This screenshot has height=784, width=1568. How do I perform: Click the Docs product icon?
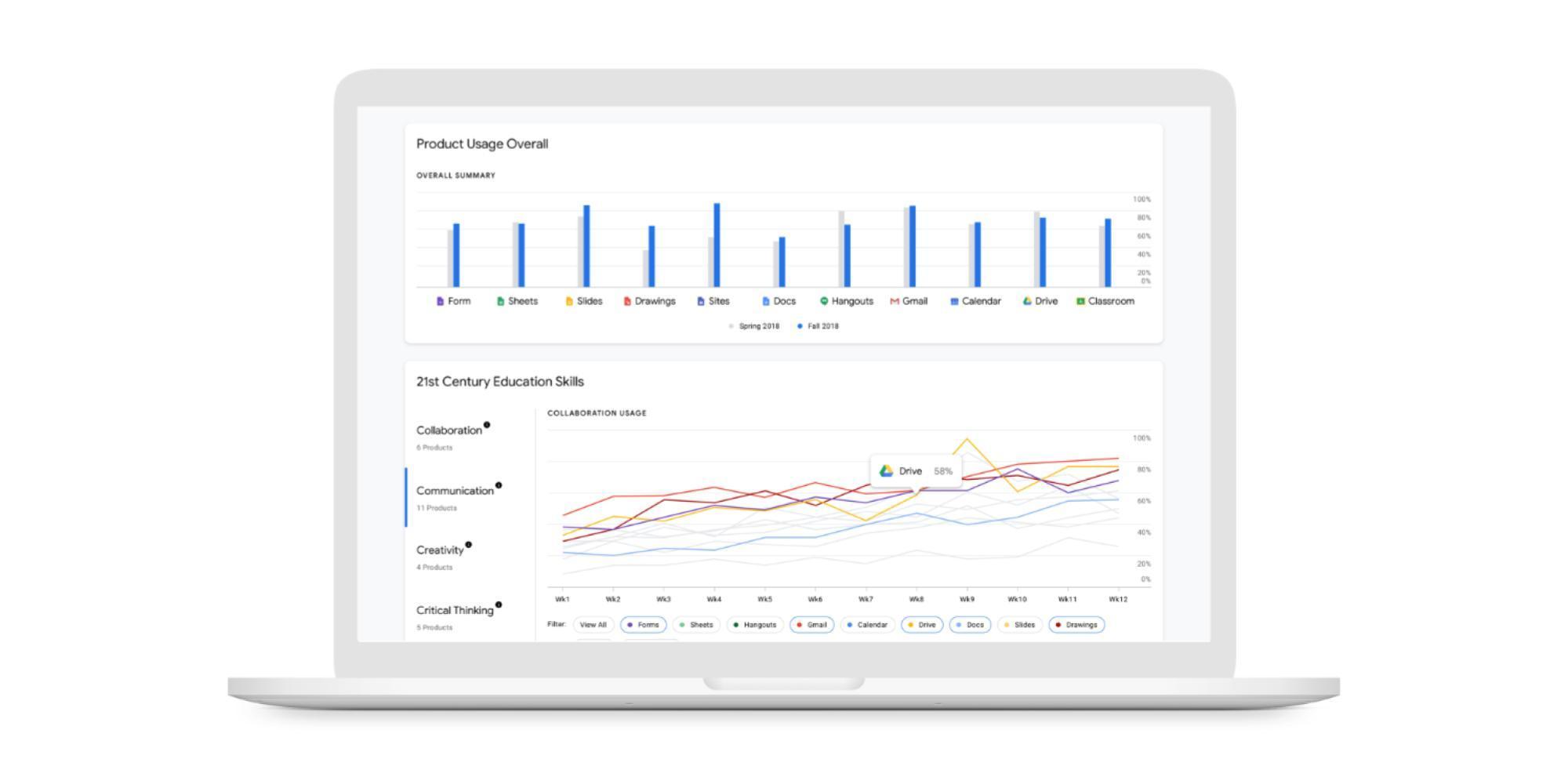(766, 301)
